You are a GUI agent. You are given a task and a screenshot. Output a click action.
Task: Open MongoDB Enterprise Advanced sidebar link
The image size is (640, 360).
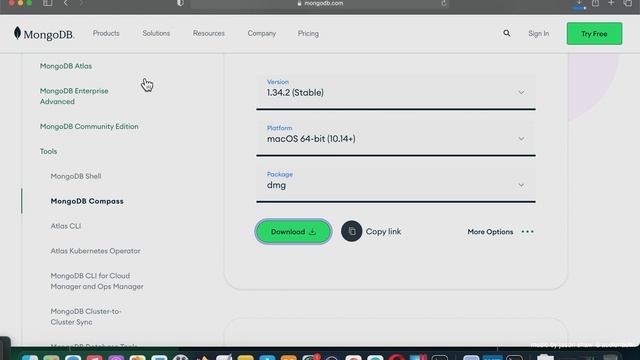point(74,96)
